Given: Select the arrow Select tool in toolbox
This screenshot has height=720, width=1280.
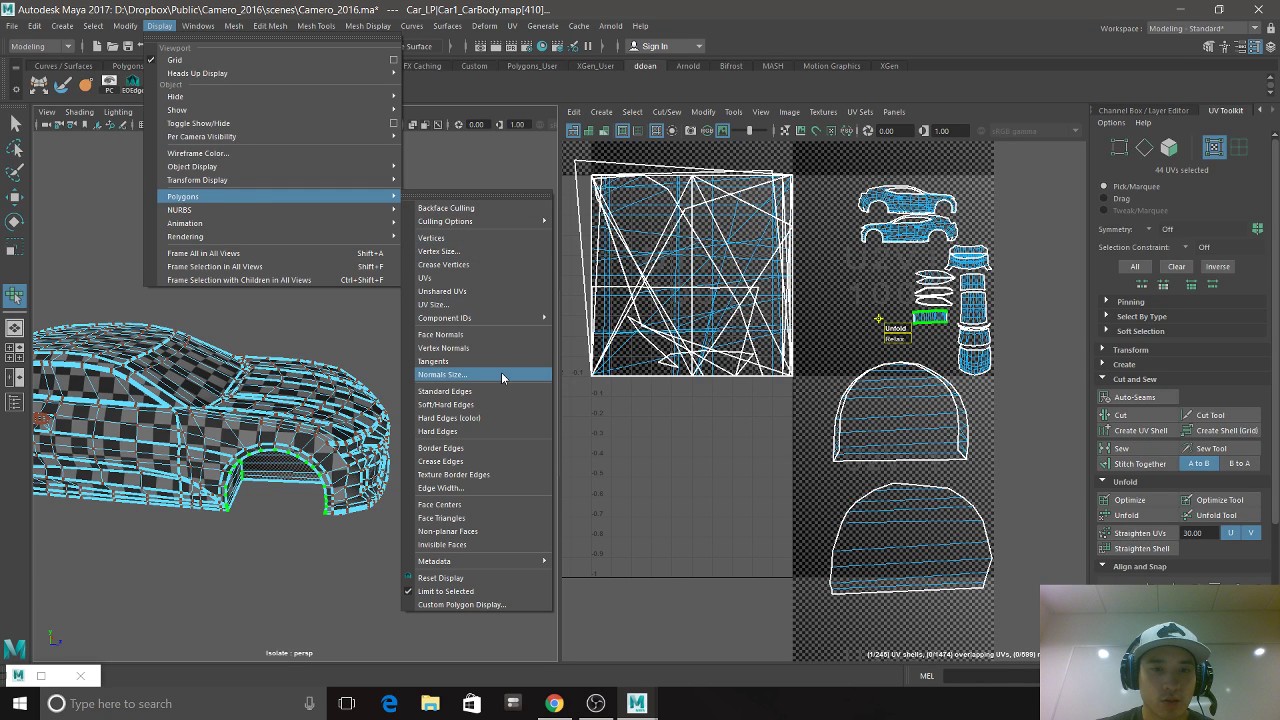Looking at the screenshot, I should 15,123.
